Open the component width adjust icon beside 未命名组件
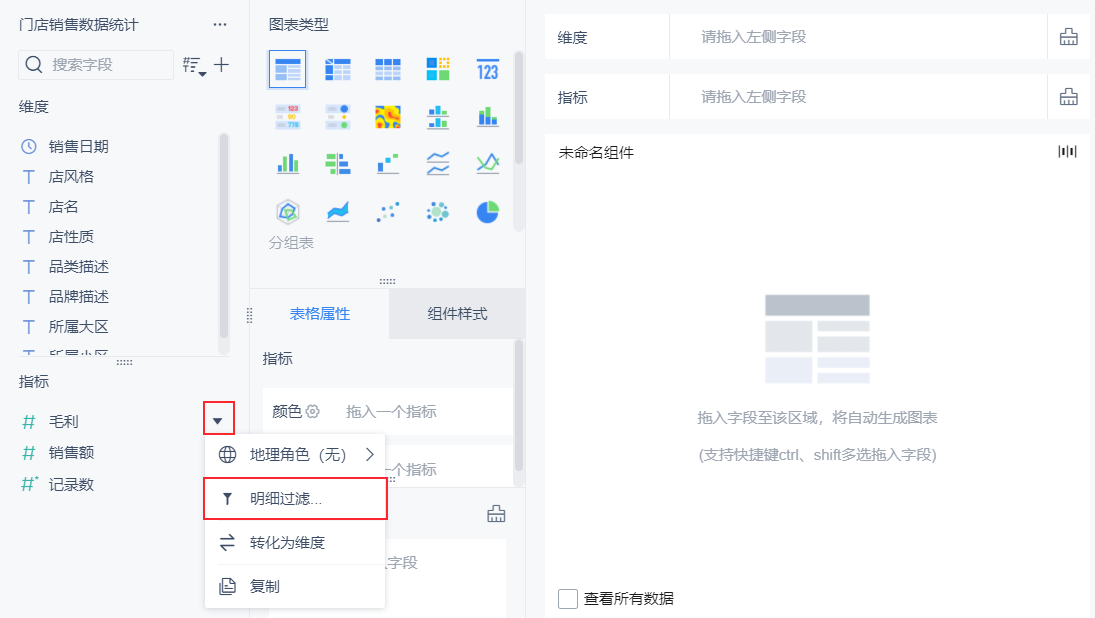 pyautogui.click(x=1067, y=152)
